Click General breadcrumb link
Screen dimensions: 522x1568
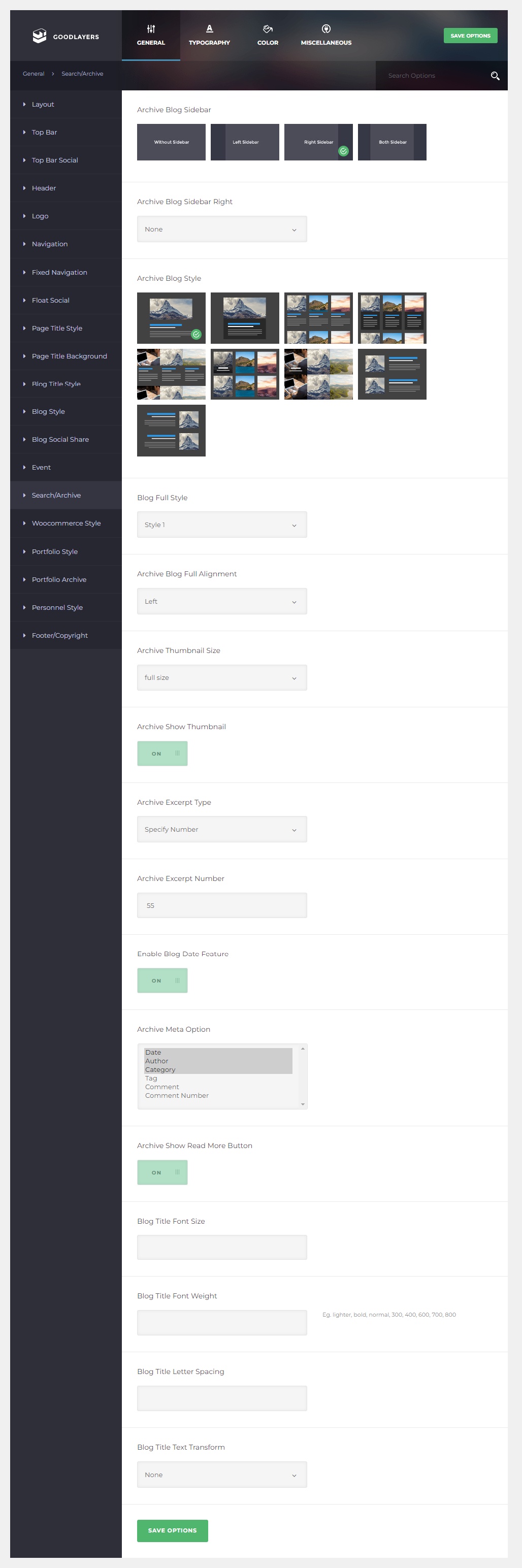34,74
